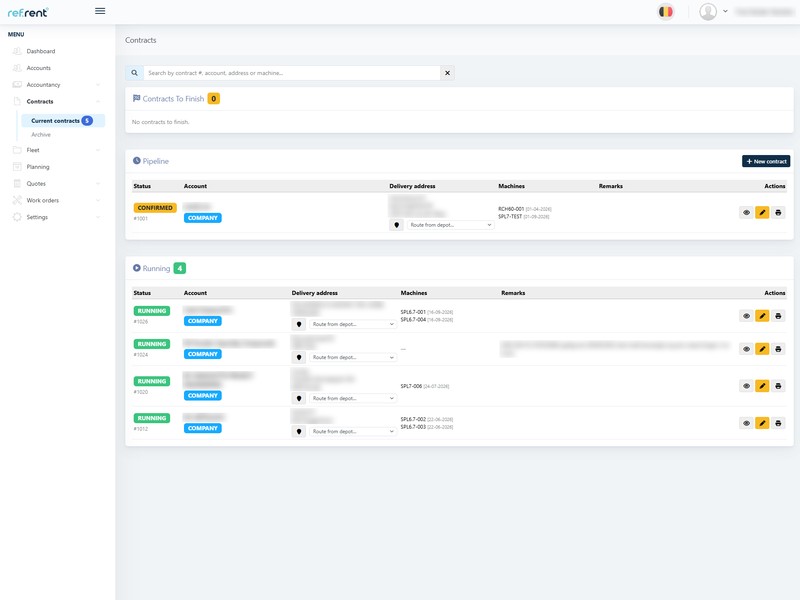The width and height of the screenshot is (800, 600).
Task: Print running contract #1024
Action: [x=778, y=349]
